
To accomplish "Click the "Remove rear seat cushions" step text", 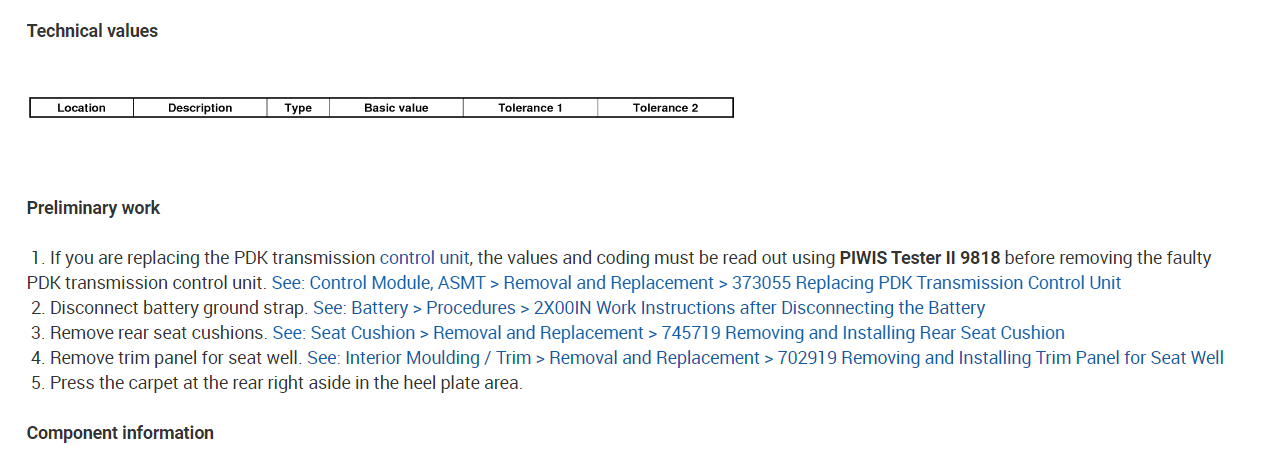I will (159, 333).
